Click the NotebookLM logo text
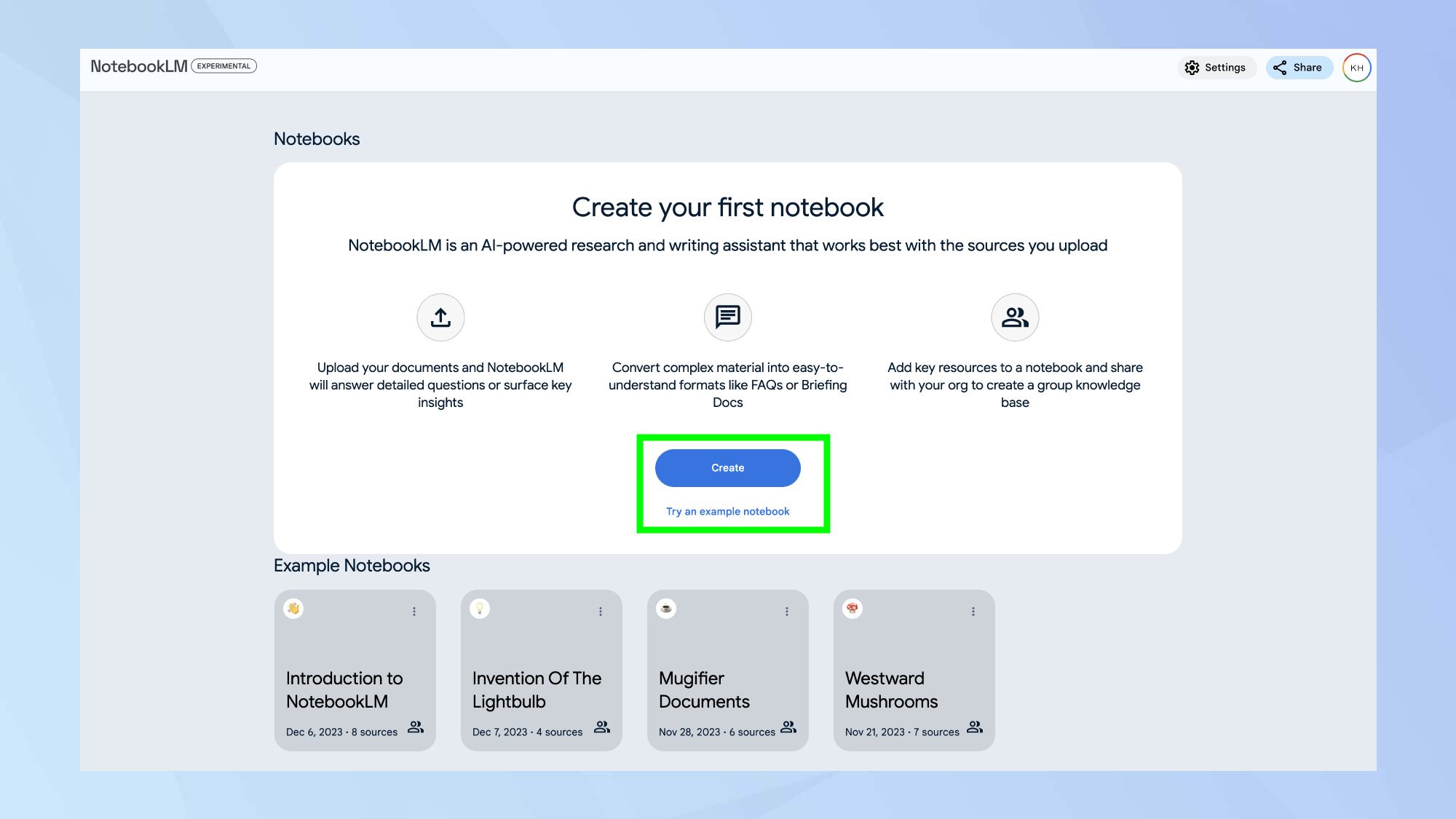Image resolution: width=1456 pixels, height=819 pixels. [x=139, y=66]
